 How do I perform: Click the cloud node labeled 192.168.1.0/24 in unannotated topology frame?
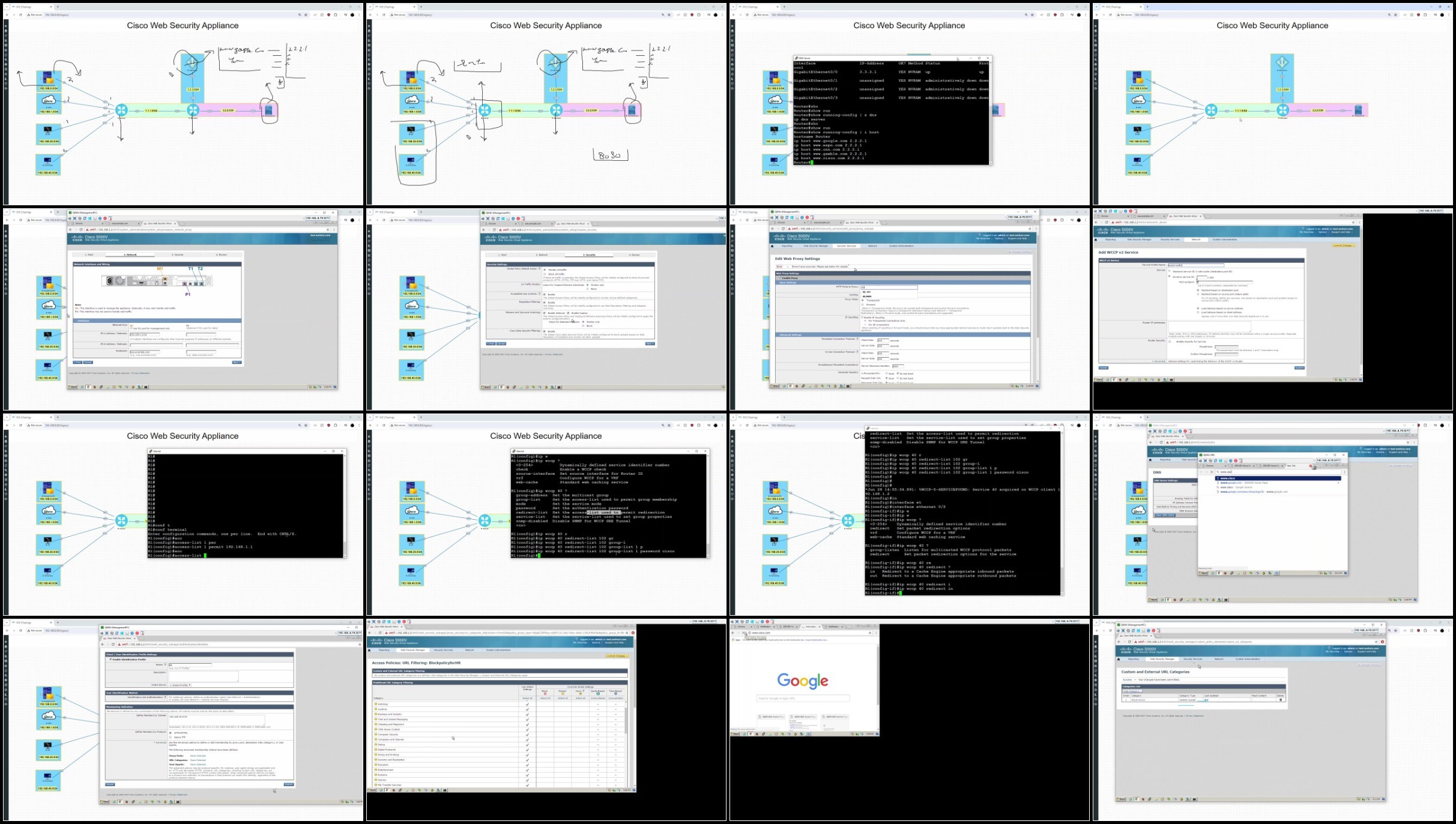click(x=1138, y=100)
